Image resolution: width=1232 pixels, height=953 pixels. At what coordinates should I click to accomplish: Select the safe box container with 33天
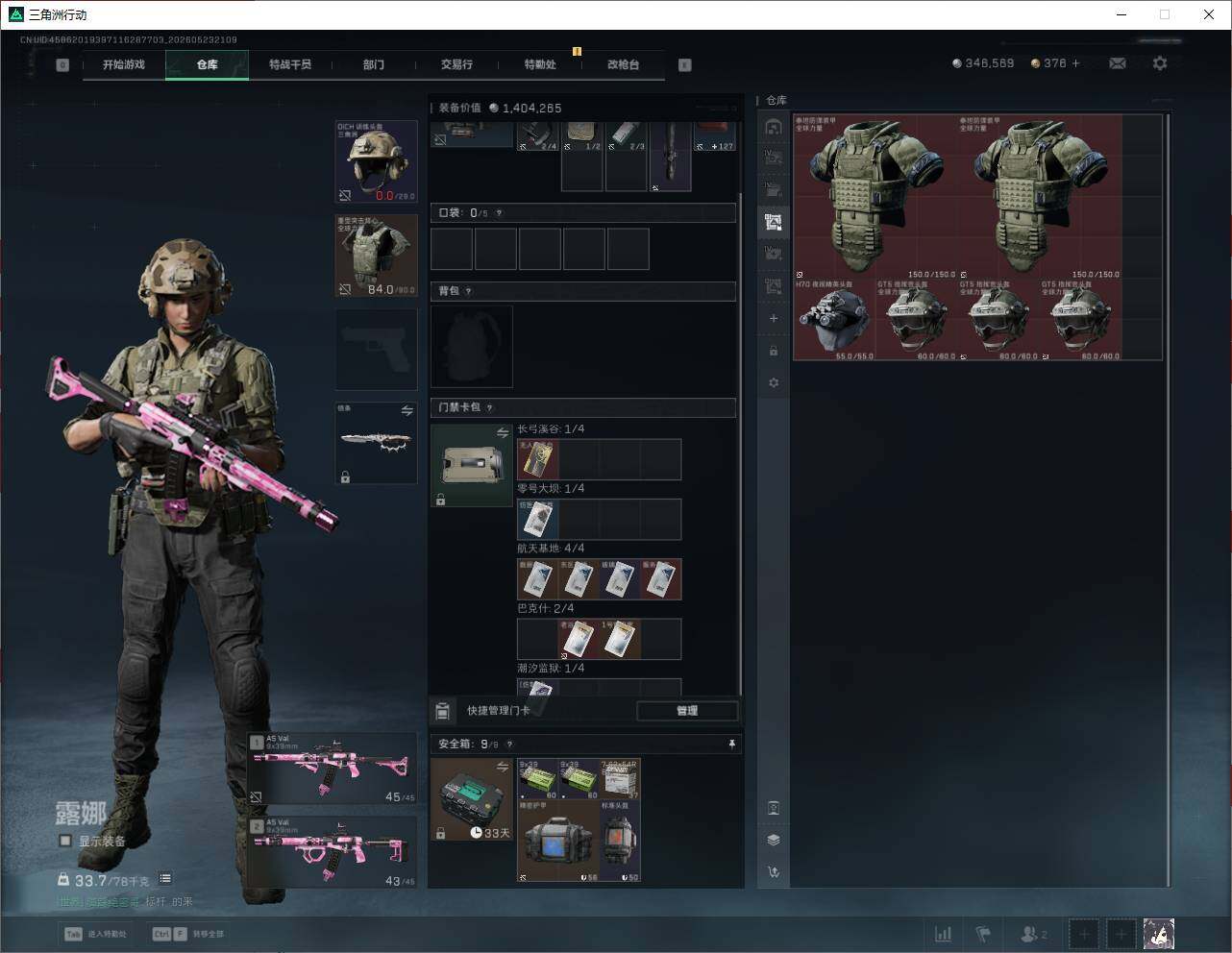(472, 799)
